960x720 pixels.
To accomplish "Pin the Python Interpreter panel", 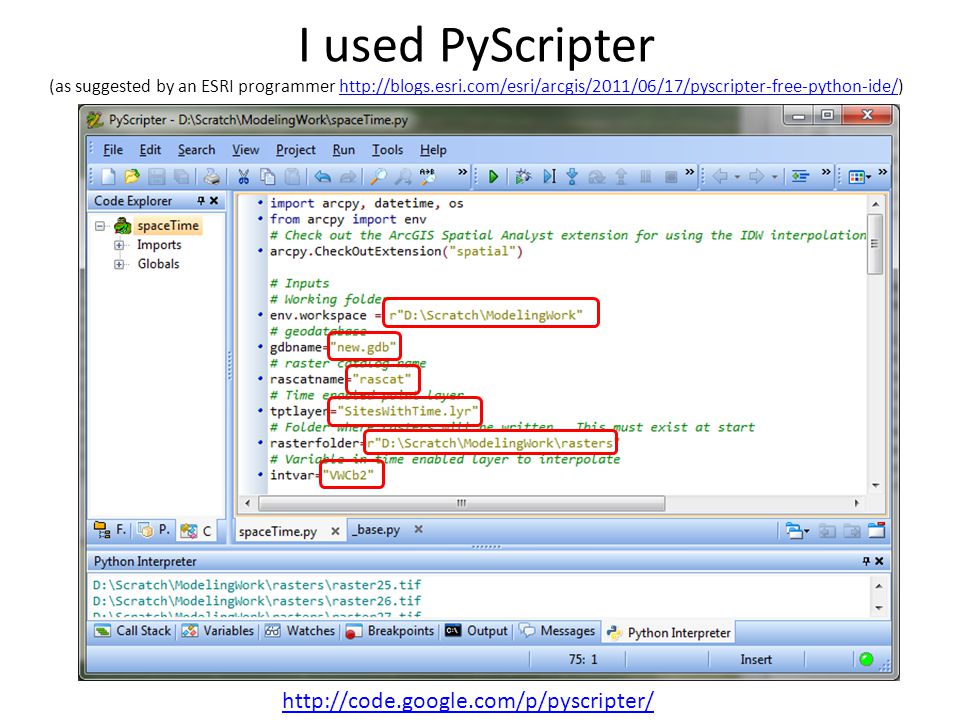I will [x=866, y=561].
